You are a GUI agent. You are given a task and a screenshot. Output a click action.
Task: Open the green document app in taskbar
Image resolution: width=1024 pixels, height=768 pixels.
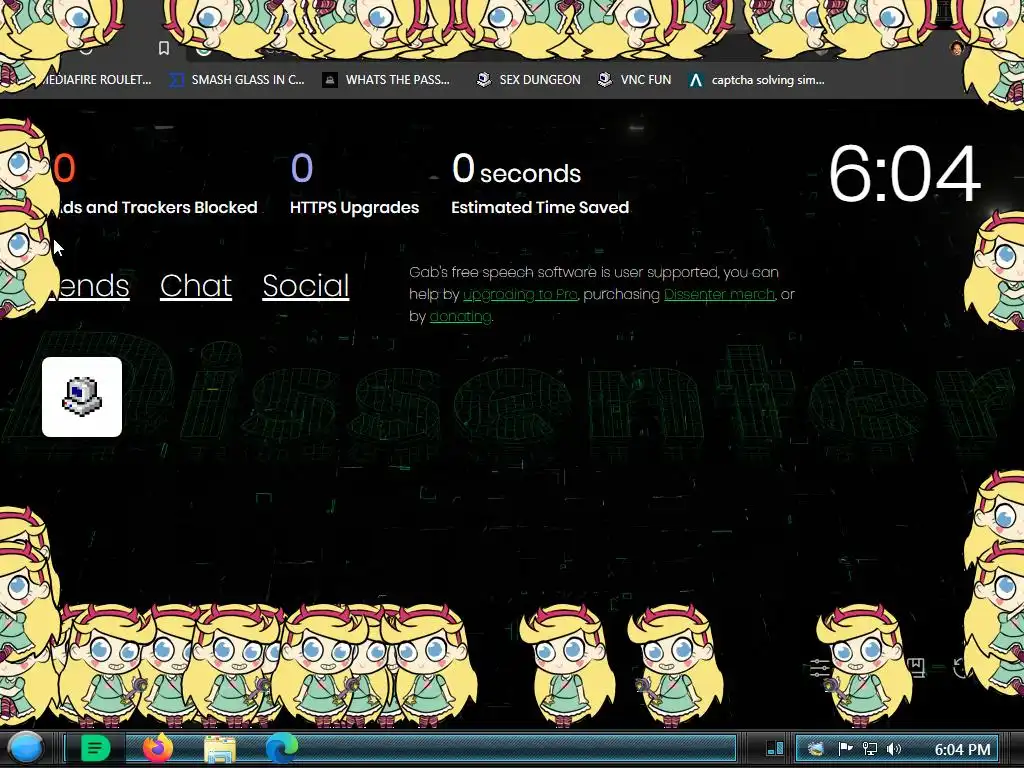point(95,748)
